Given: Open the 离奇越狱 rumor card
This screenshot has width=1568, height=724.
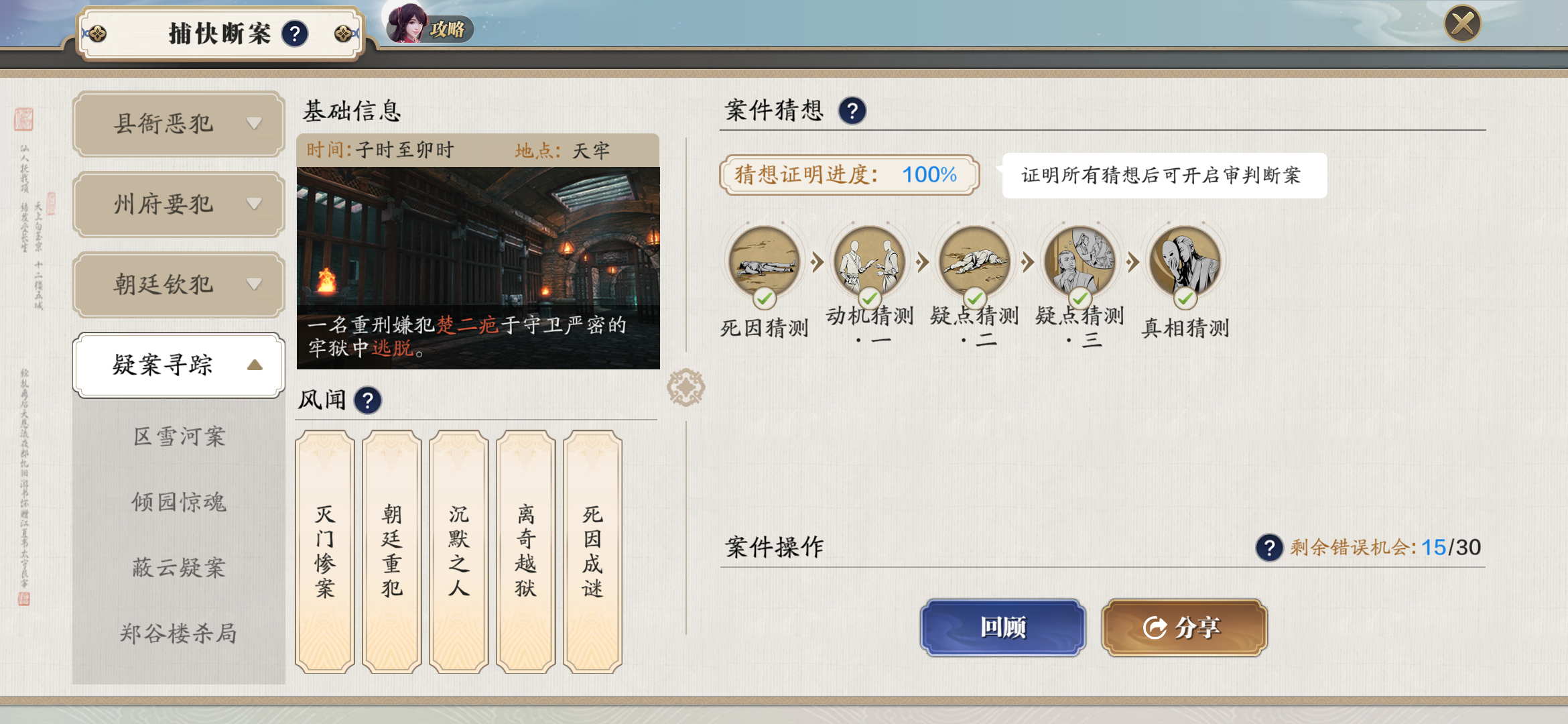Looking at the screenshot, I should pos(526,551).
